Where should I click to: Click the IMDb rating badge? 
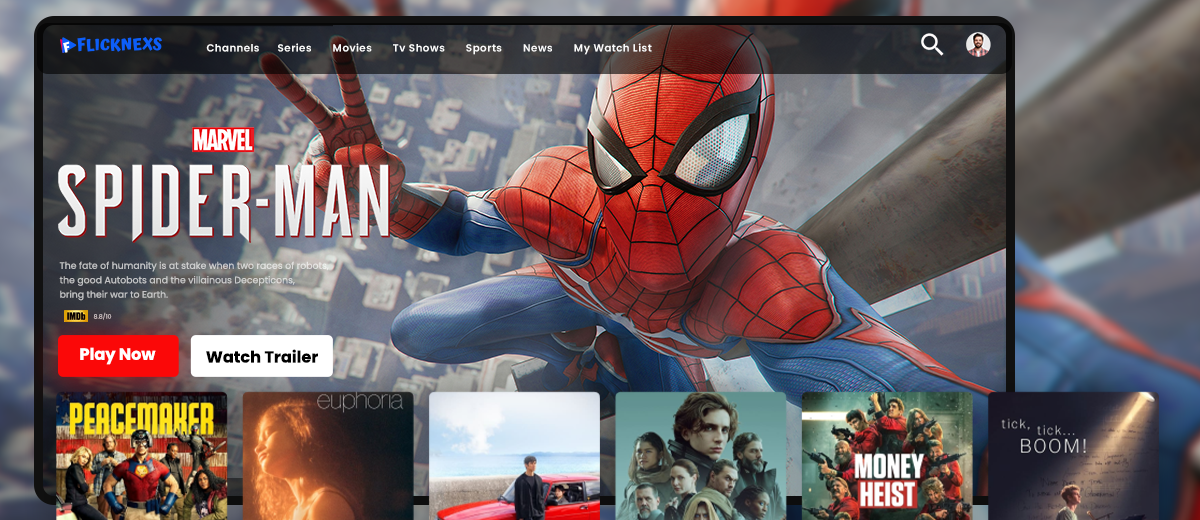click(76, 316)
